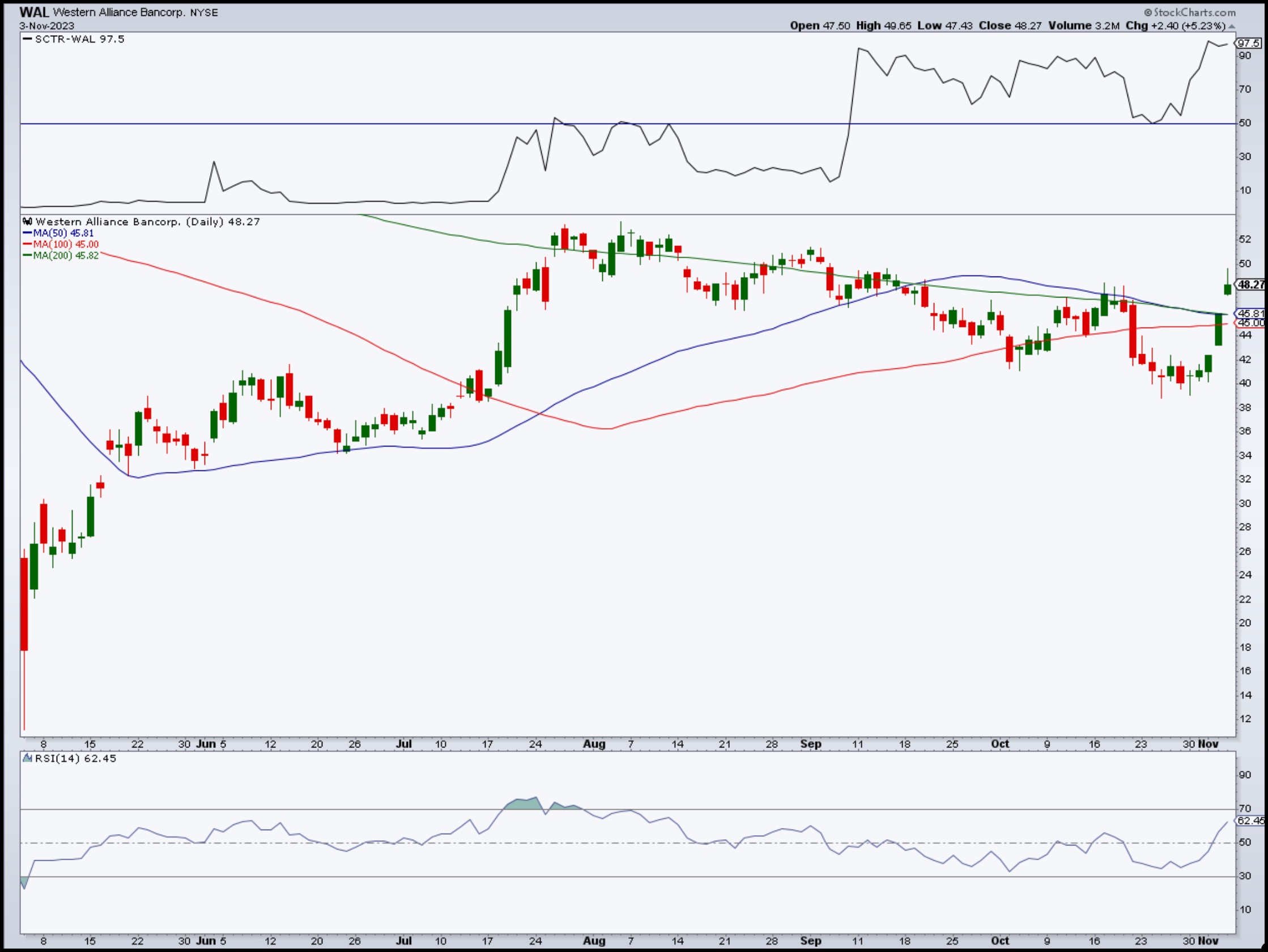Click the MA(200) 45.82 legend label

point(65,256)
